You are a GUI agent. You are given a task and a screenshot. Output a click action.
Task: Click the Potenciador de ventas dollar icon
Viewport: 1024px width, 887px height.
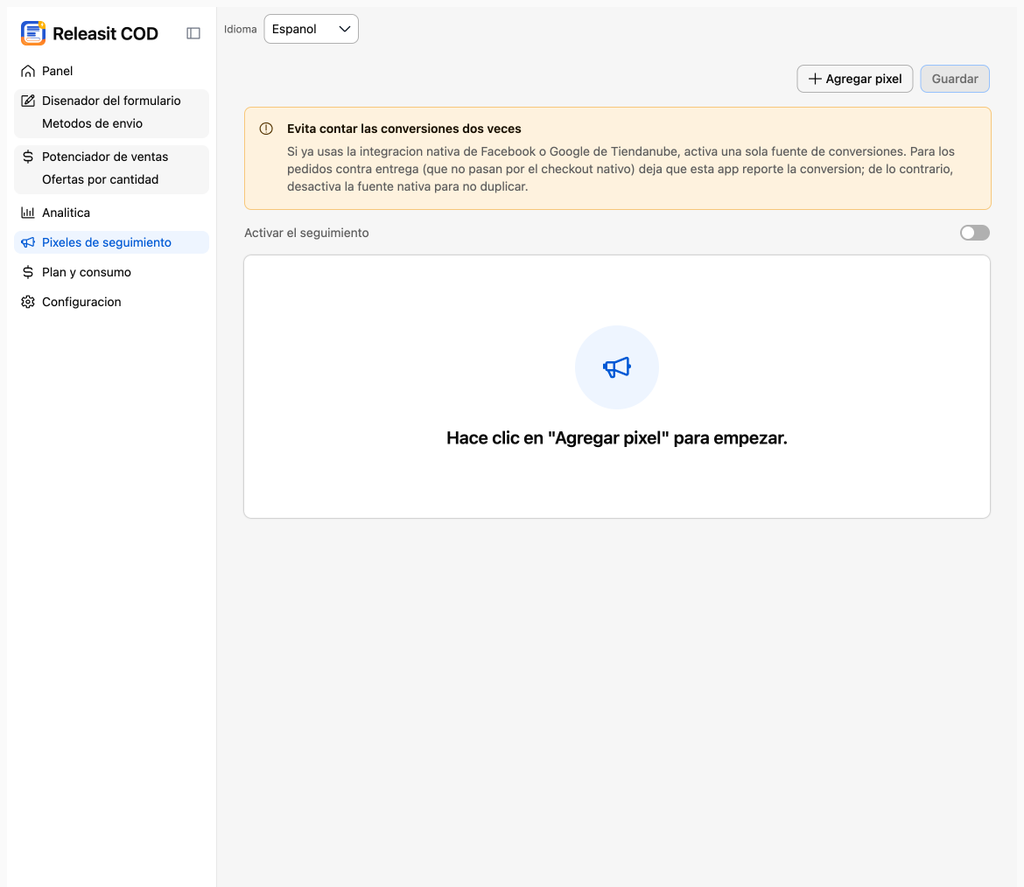27,157
